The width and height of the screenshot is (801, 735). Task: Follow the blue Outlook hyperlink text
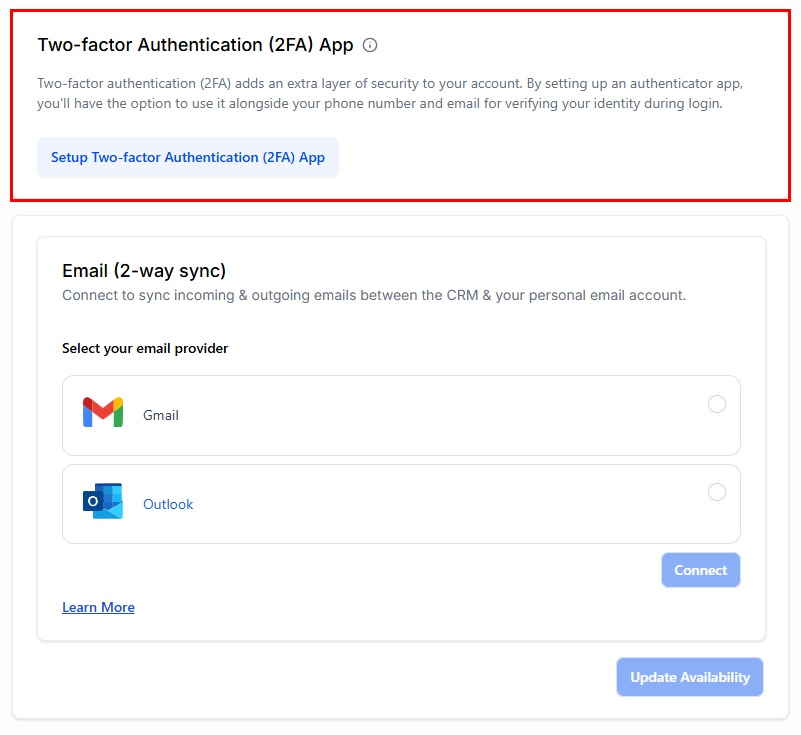(x=167, y=504)
